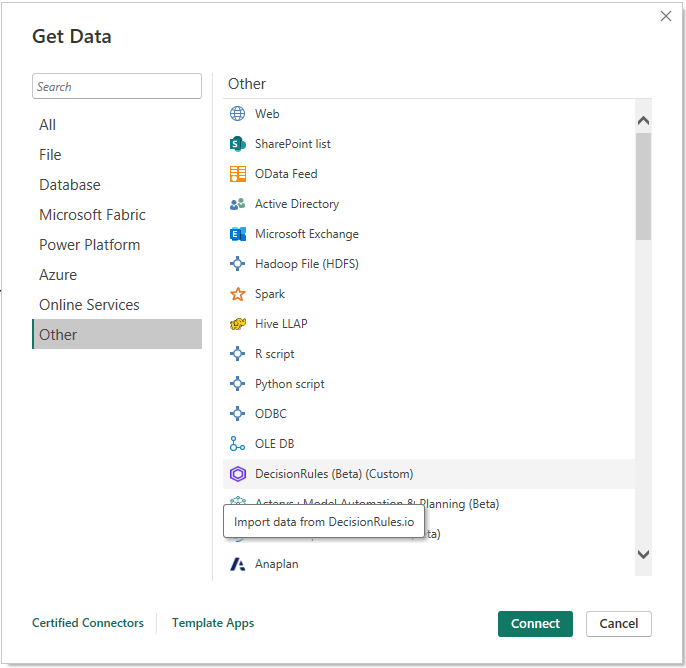The image size is (686, 668).
Task: Click the Web globe icon
Action: point(237,114)
